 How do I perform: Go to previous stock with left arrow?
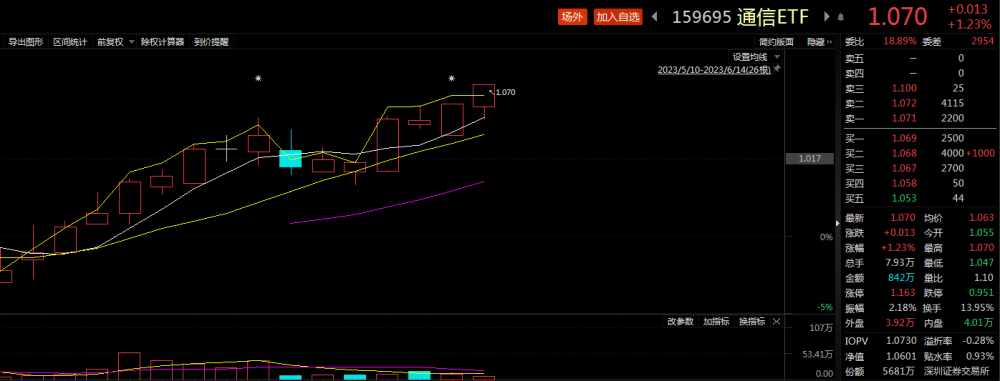pos(654,17)
